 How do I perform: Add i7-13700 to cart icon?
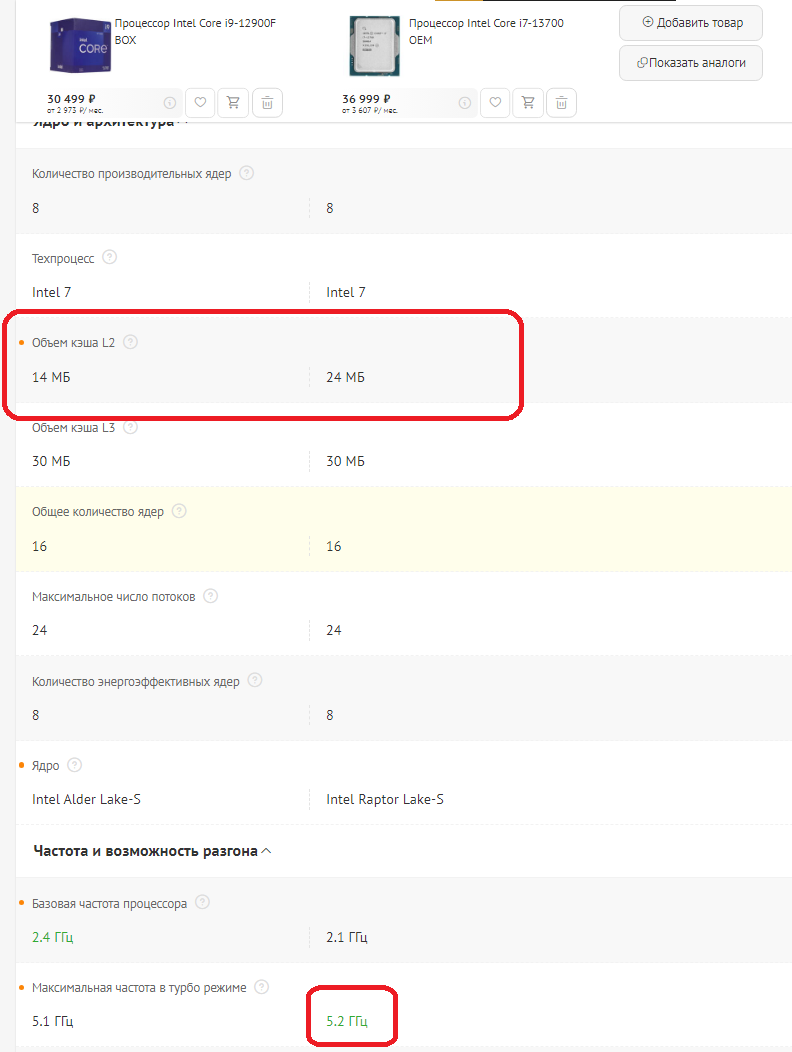point(528,103)
